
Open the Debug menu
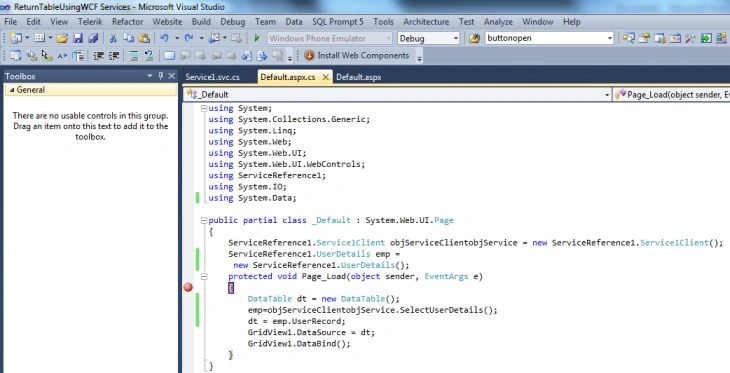point(232,22)
